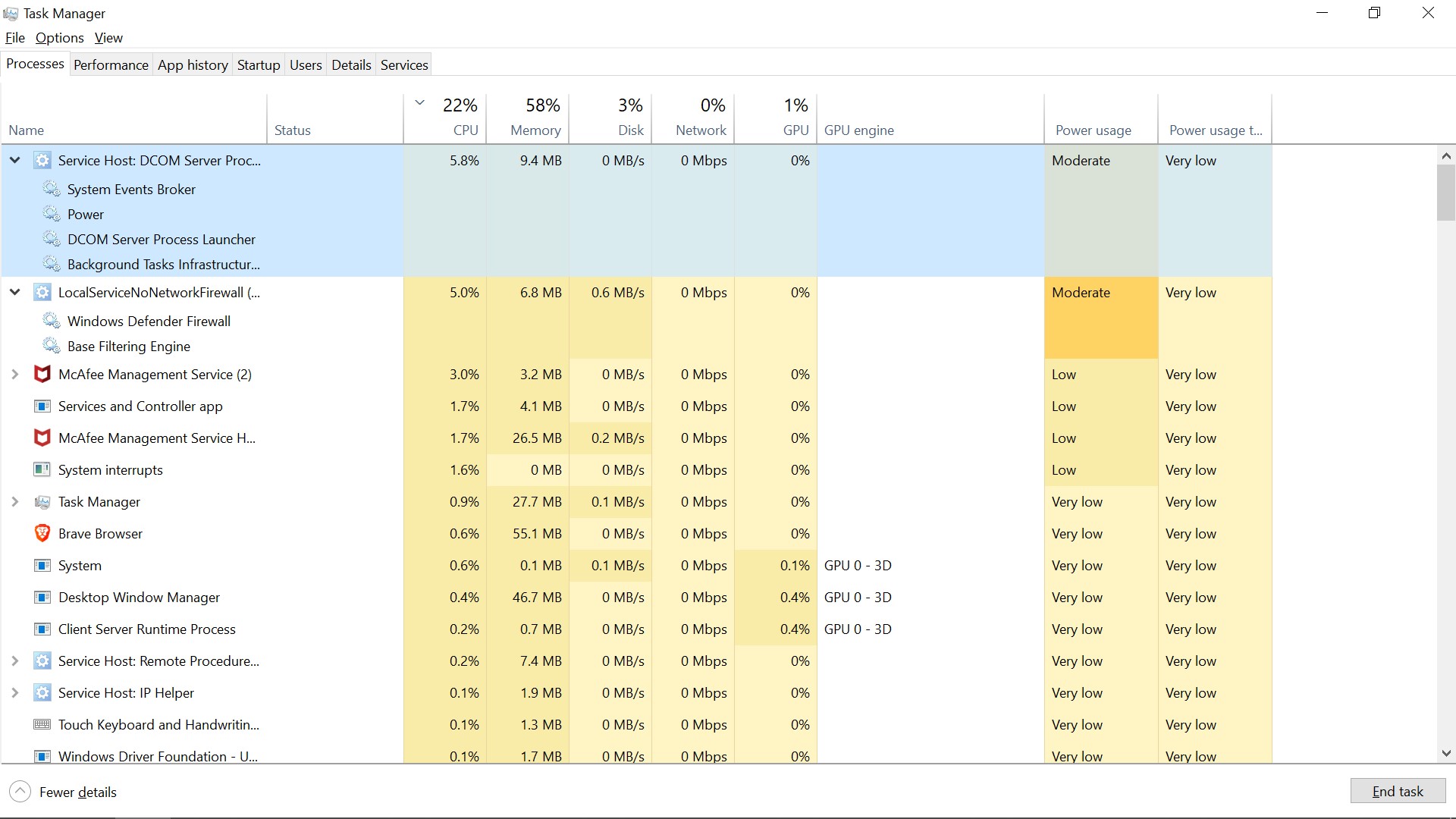
Task: Click the scrollbar down arrow
Action: [x=1447, y=753]
